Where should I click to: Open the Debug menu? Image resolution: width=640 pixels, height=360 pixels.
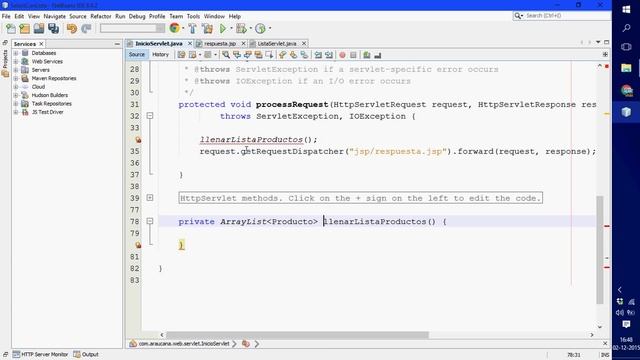(137, 16)
